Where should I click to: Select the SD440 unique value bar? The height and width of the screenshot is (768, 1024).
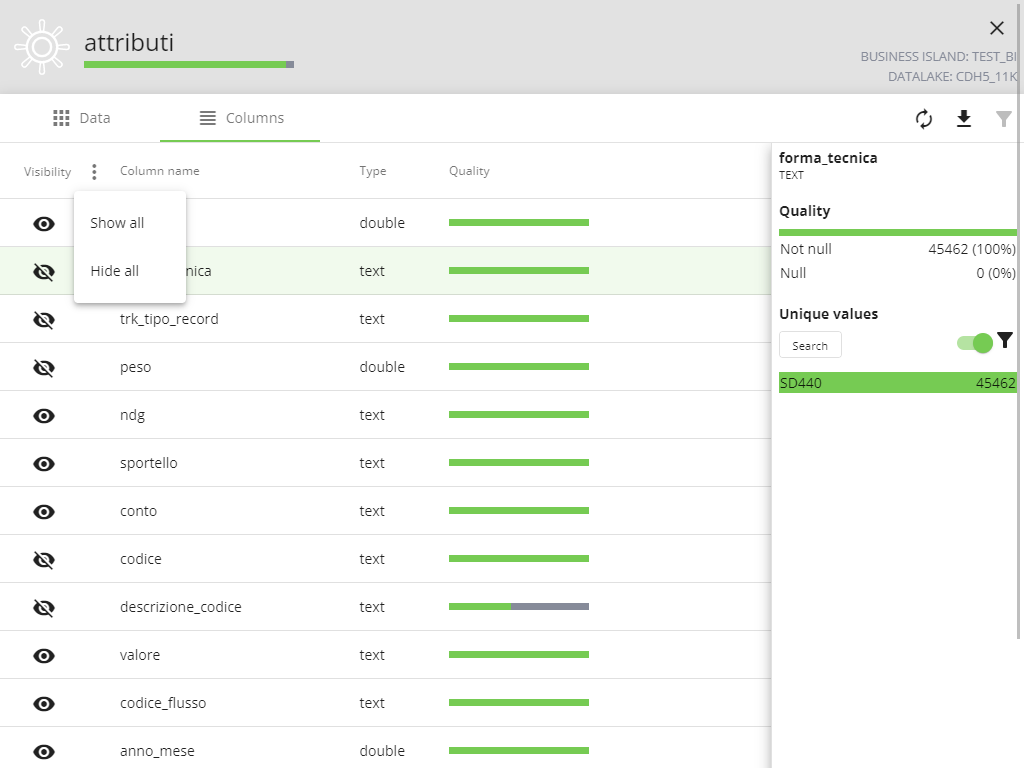(x=897, y=382)
